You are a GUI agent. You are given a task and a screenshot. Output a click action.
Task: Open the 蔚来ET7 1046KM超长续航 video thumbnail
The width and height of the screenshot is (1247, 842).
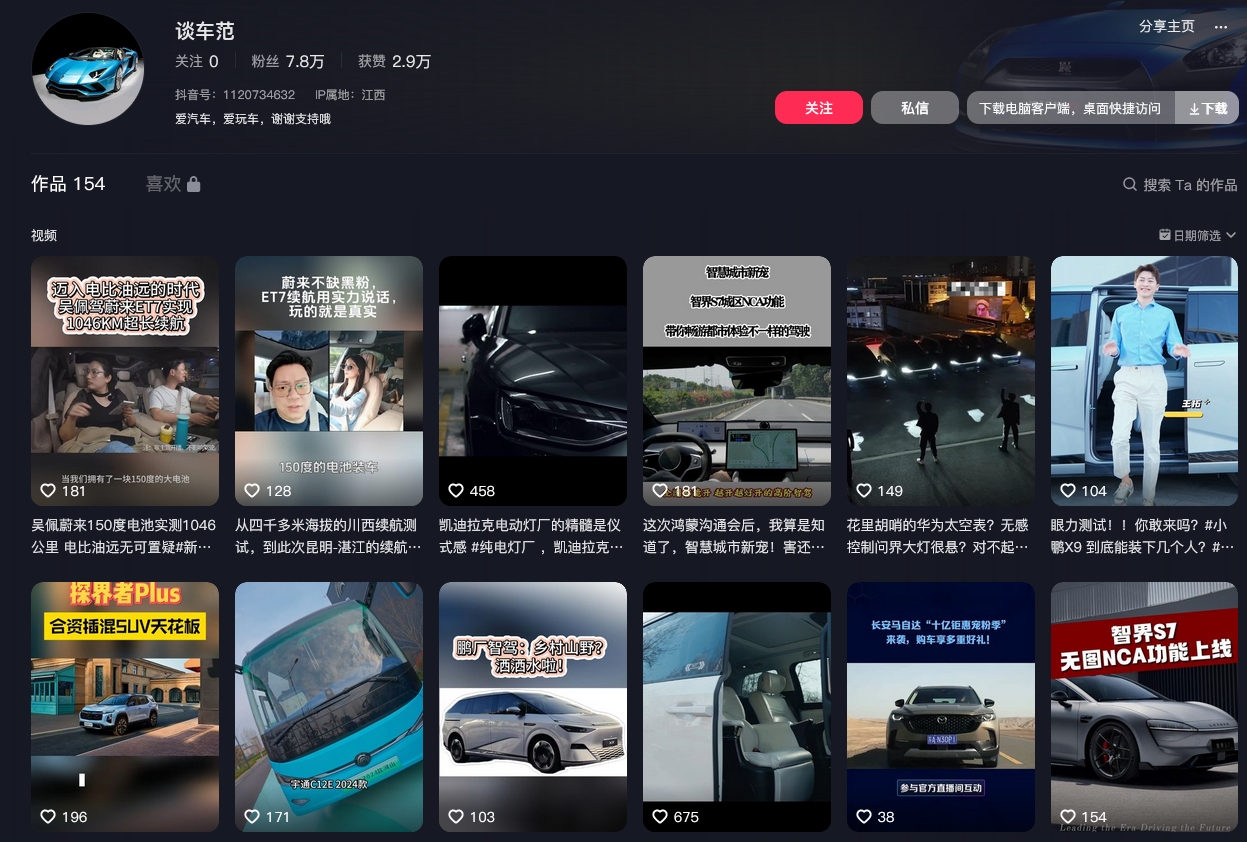pos(125,381)
